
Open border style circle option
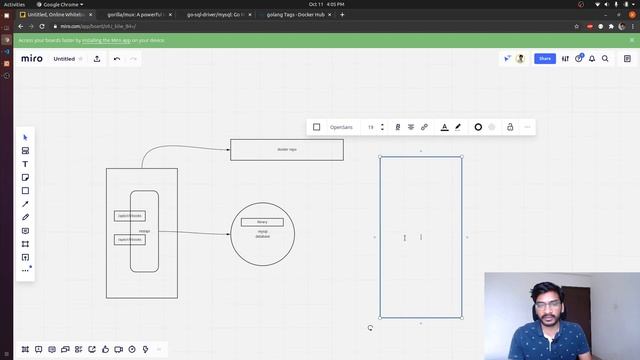coord(478,127)
